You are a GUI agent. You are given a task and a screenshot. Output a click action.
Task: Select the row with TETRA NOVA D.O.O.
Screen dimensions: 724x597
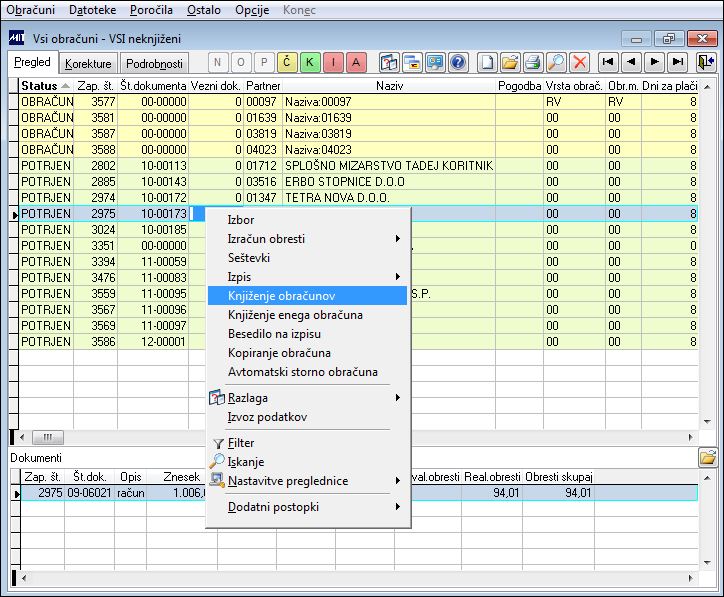click(x=358, y=198)
